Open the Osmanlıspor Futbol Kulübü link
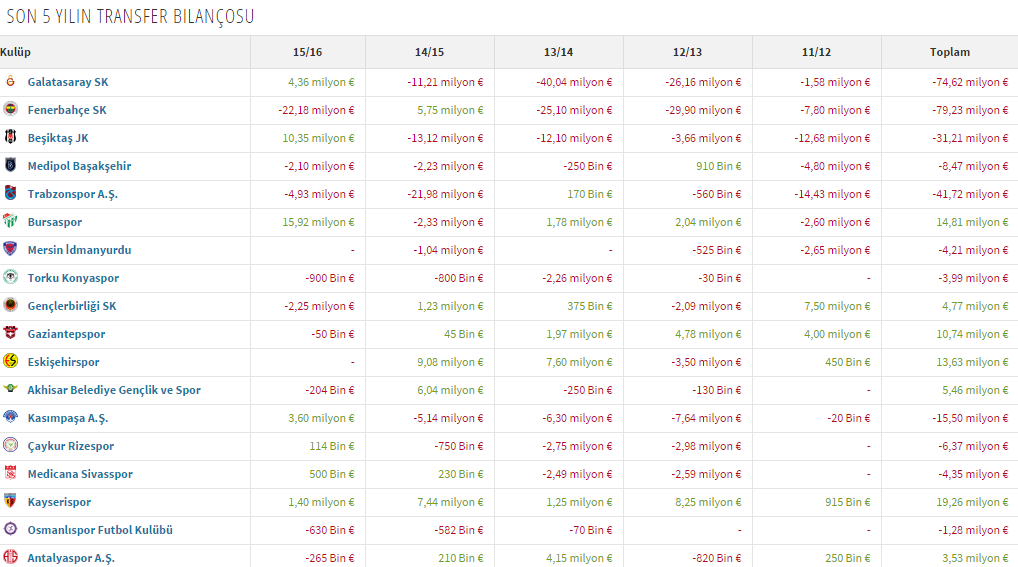The width and height of the screenshot is (1018, 567). pos(100,530)
